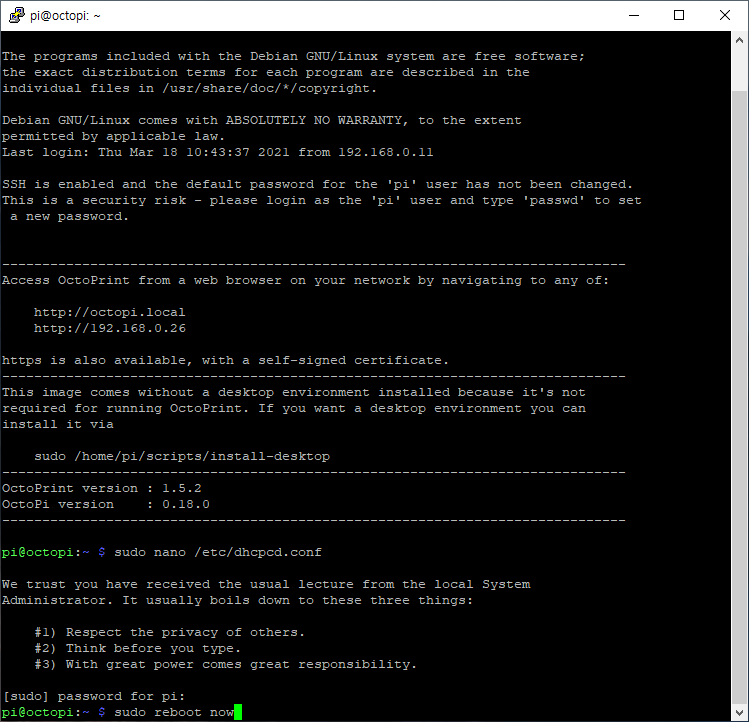Click 'Access OctoPrint from a web browser' line
Image resolution: width=749 pixels, height=722 pixels.
click(306, 280)
